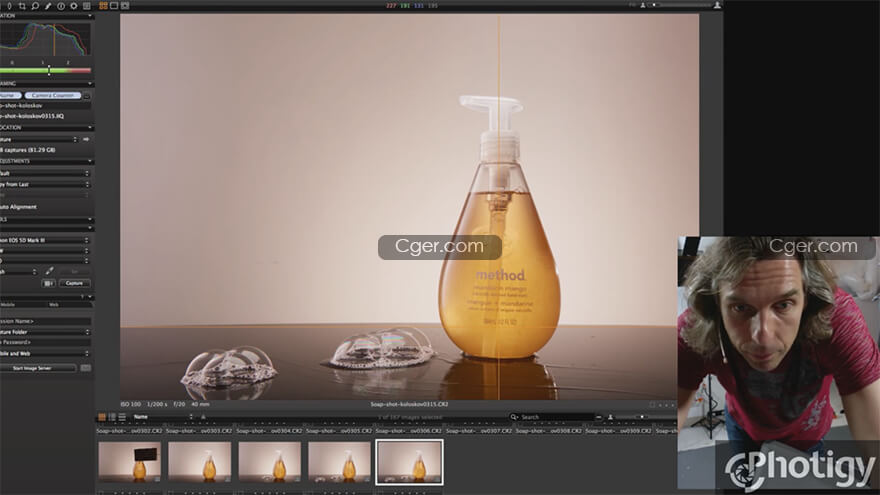Click person icon left of thumbnail slider
880x495 pixels.
(610, 417)
